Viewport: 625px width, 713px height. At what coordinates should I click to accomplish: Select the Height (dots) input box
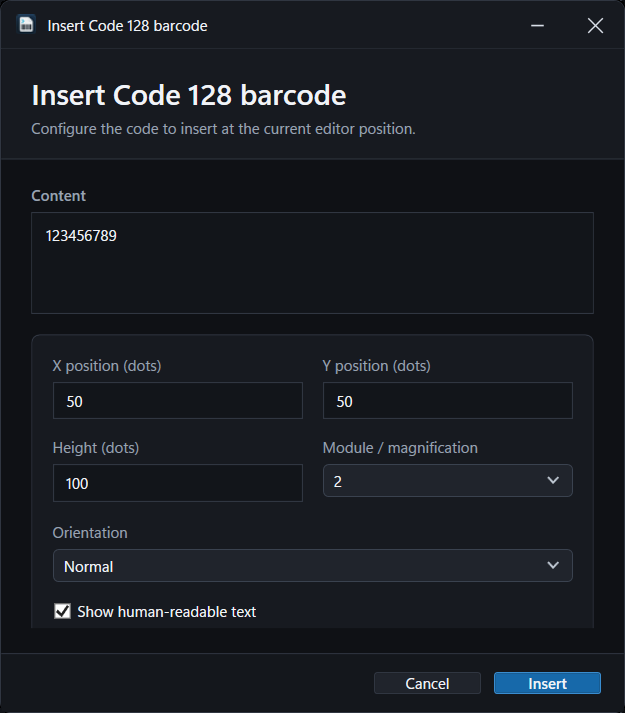(178, 483)
